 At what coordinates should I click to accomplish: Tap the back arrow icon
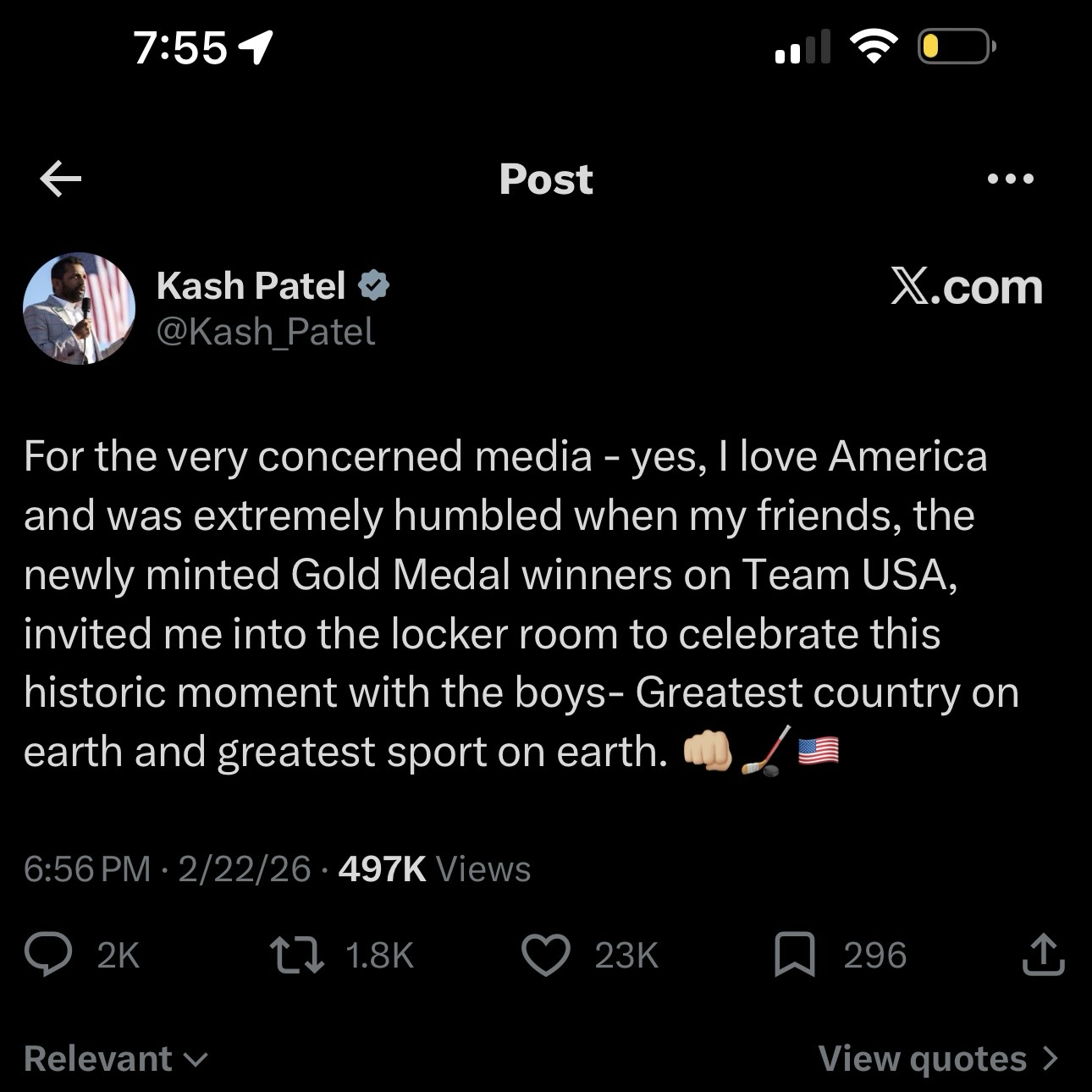tap(61, 179)
